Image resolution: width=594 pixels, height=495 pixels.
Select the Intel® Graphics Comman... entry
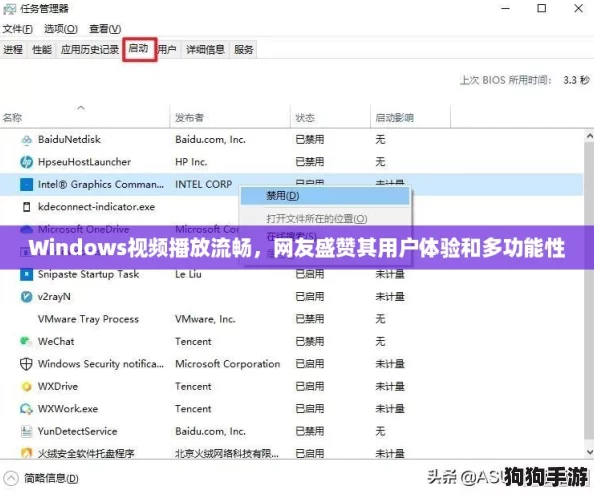coord(101,184)
